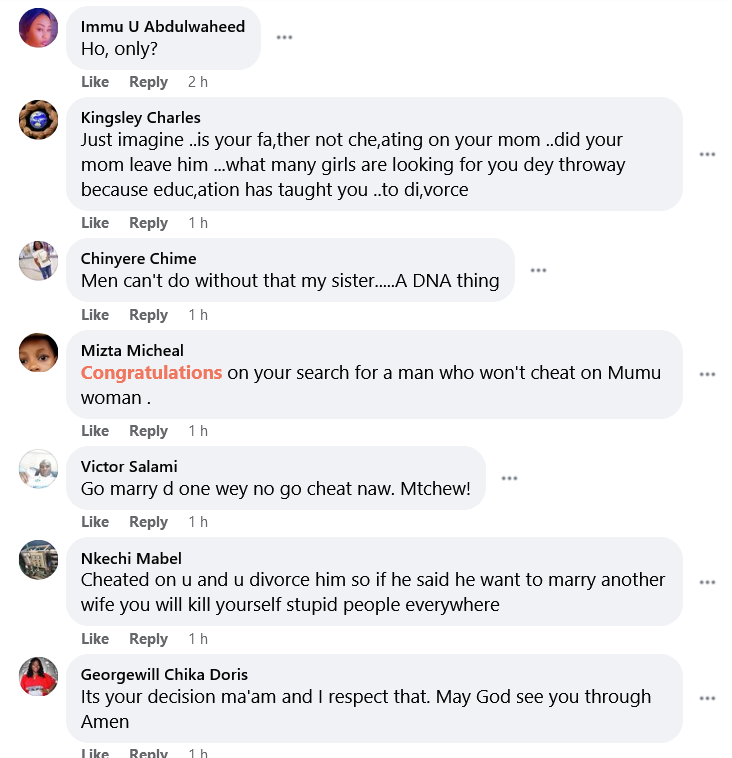Like Chinyere Chime's comment

click(95, 315)
